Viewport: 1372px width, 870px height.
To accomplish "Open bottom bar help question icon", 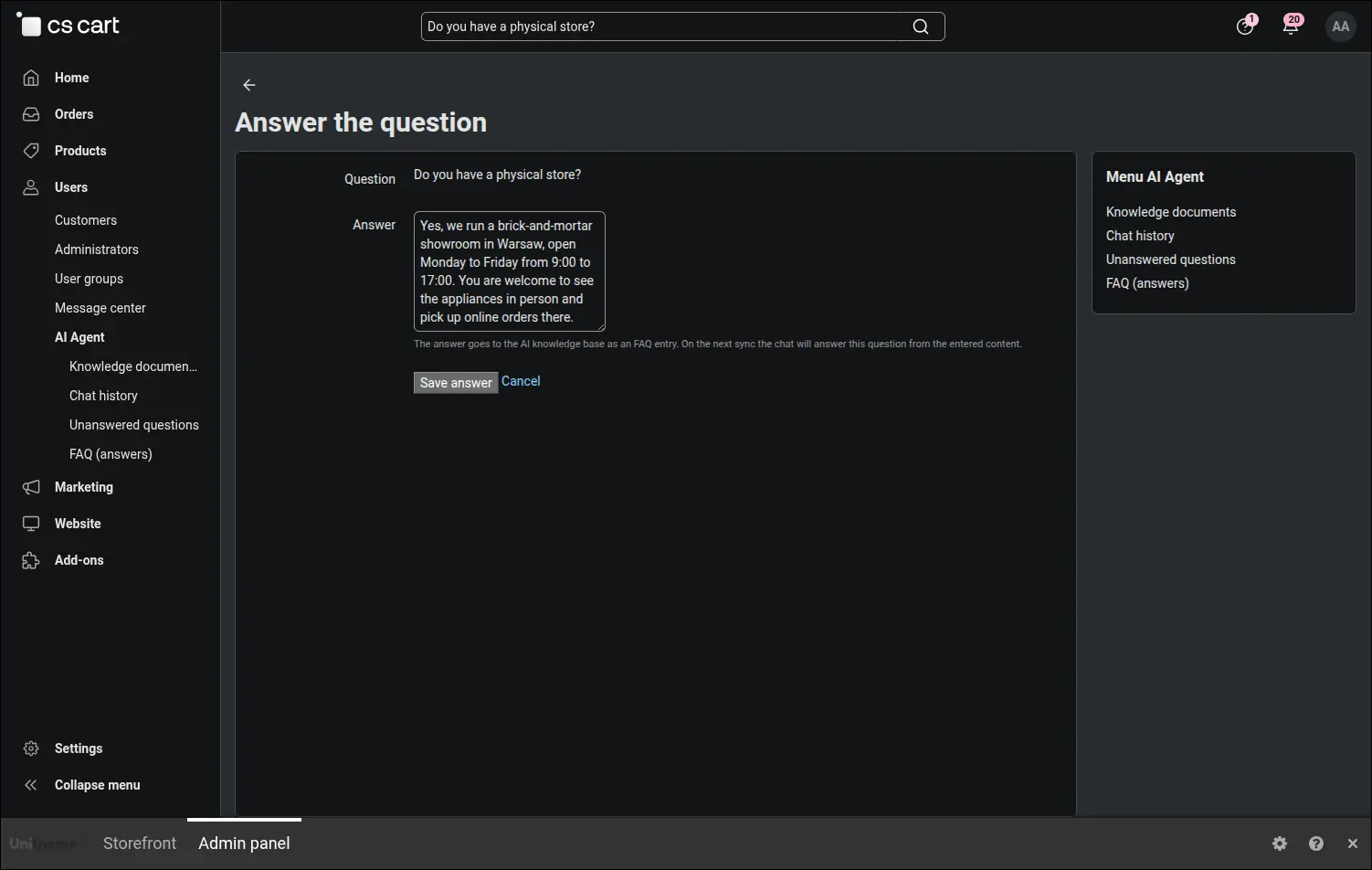I will [x=1316, y=843].
